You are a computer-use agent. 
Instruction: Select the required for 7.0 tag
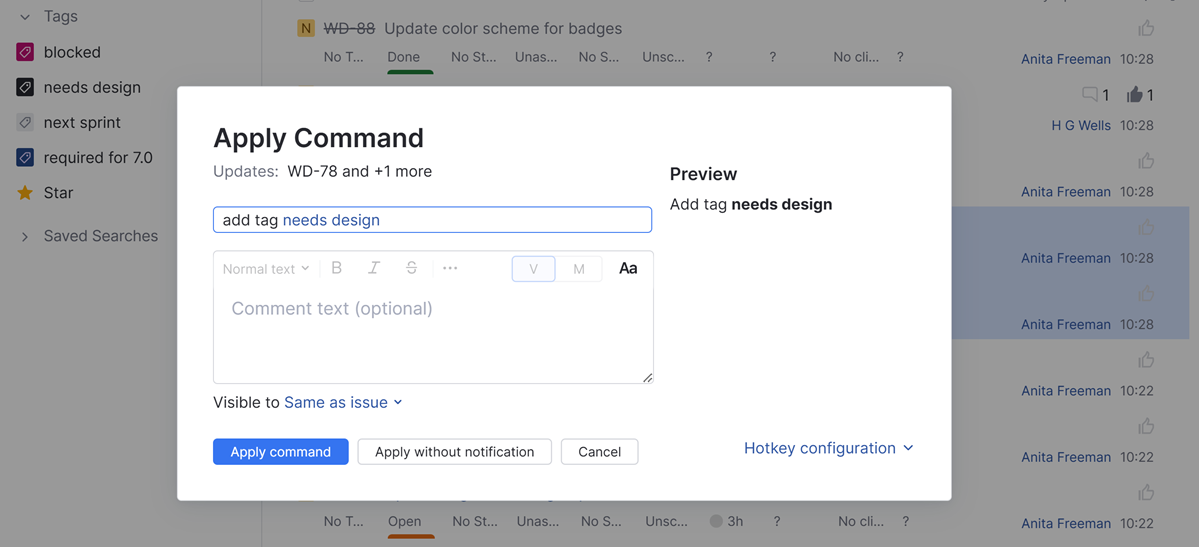coord(98,157)
